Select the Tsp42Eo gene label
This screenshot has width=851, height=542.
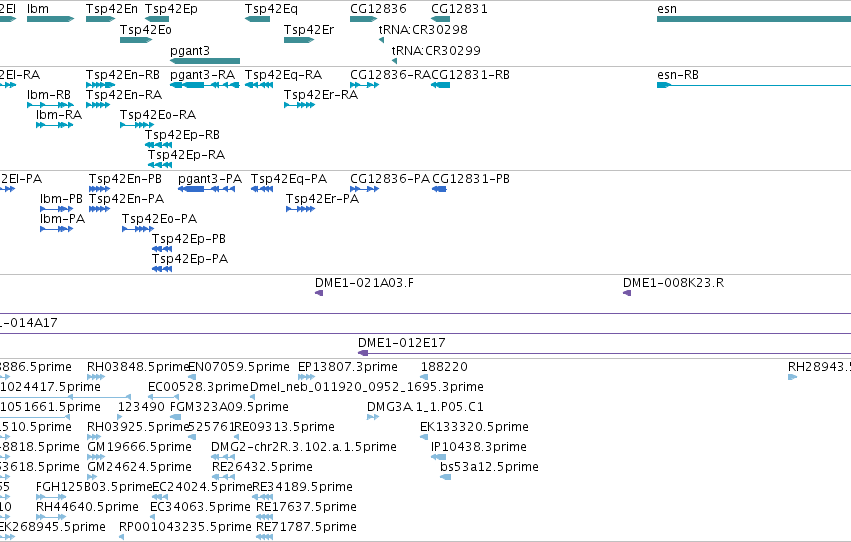coord(145,29)
